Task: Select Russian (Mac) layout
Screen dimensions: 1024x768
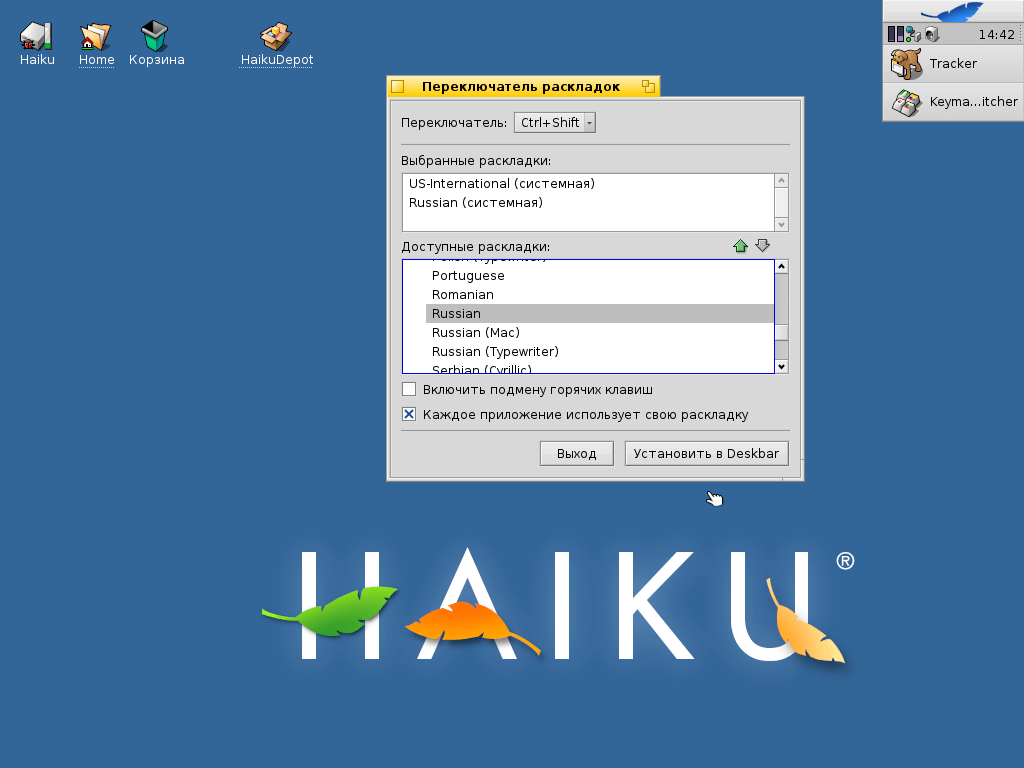Action: click(600, 332)
